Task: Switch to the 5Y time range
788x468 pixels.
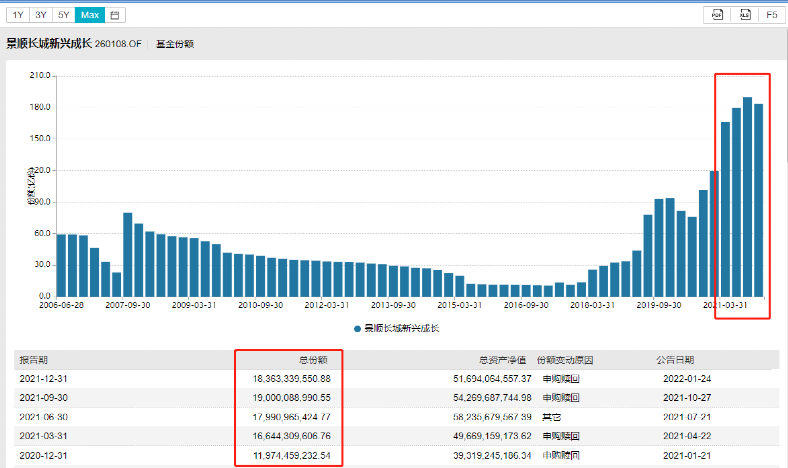Action: (64, 15)
